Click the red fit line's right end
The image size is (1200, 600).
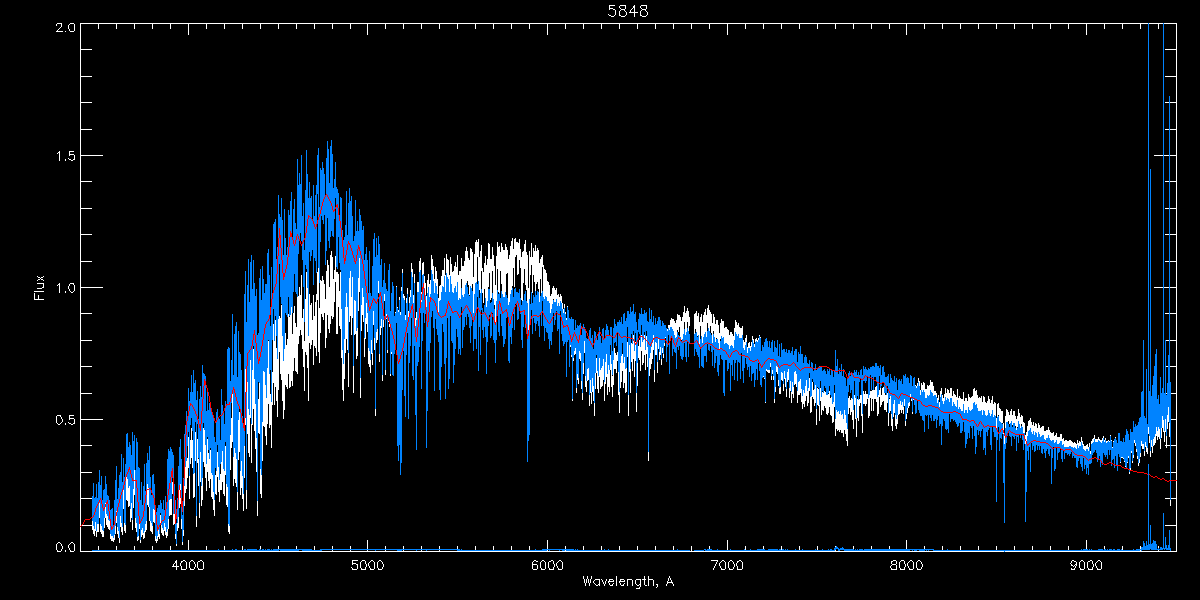point(1172,481)
